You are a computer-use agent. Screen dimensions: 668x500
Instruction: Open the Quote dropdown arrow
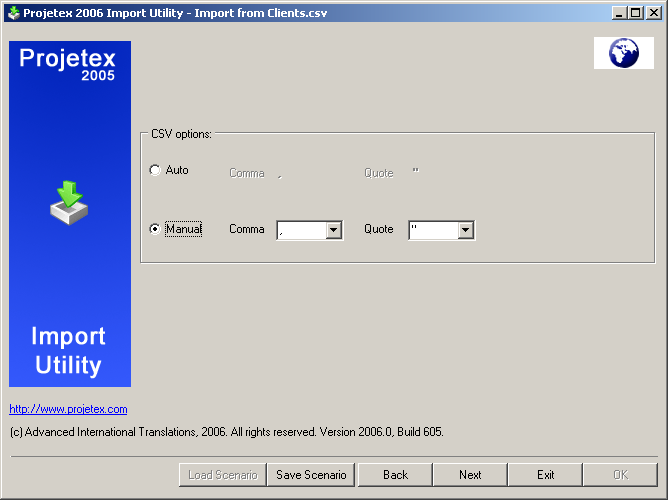point(466,230)
